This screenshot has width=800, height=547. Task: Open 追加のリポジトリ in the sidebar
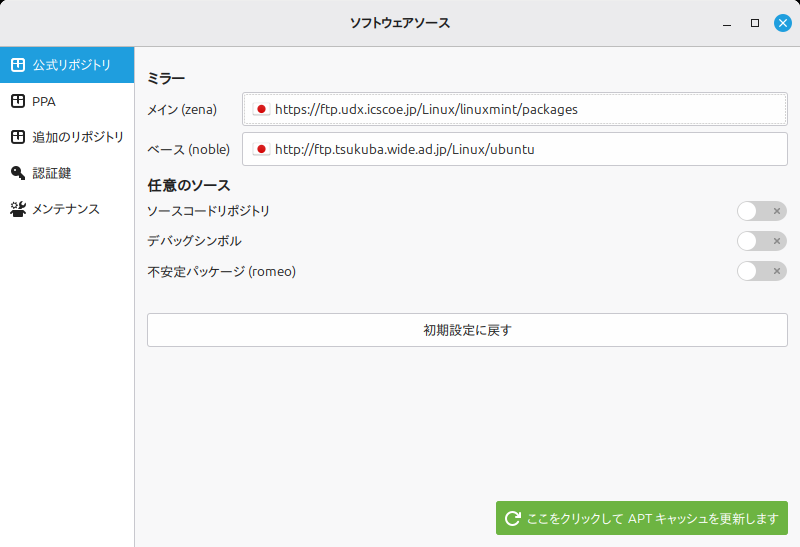pos(67,137)
